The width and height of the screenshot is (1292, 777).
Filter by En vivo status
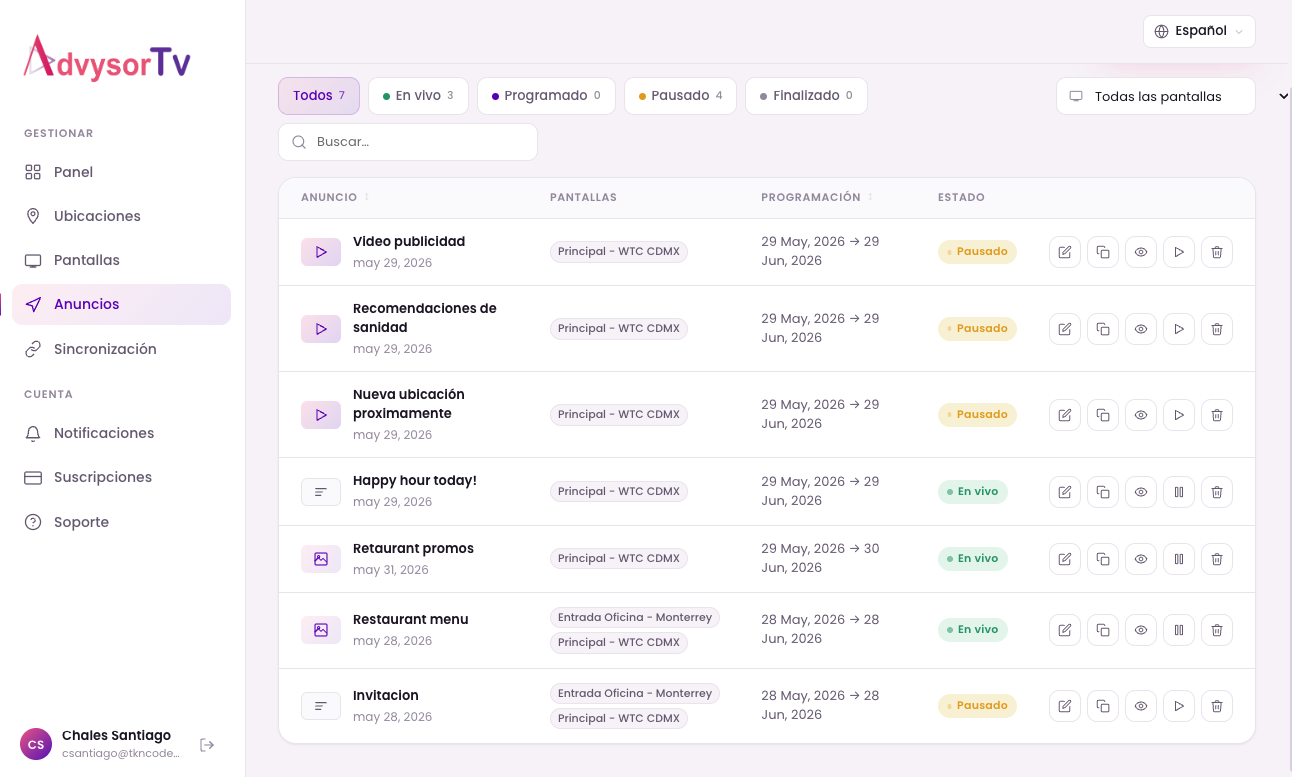click(418, 96)
